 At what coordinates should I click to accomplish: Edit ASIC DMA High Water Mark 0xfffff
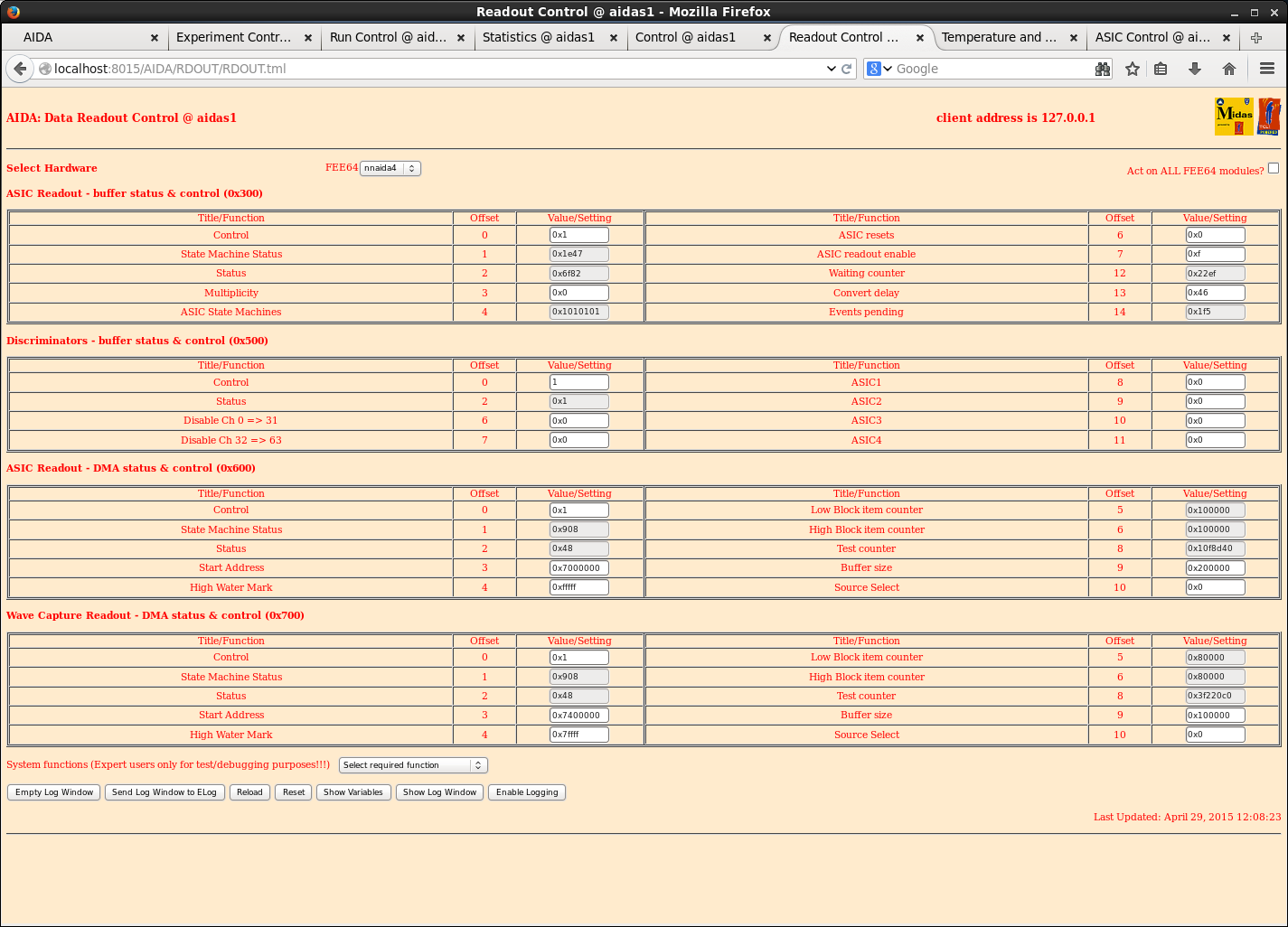point(579,587)
